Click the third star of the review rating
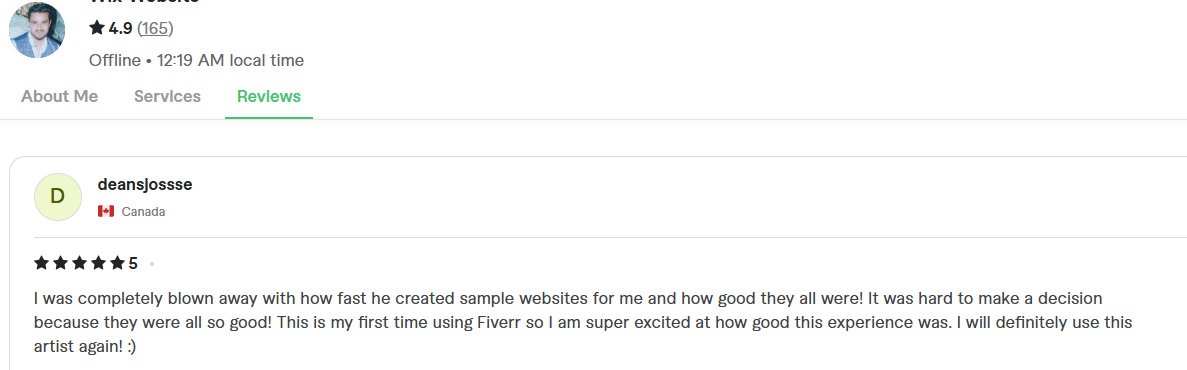The height and width of the screenshot is (370, 1187). [79, 263]
